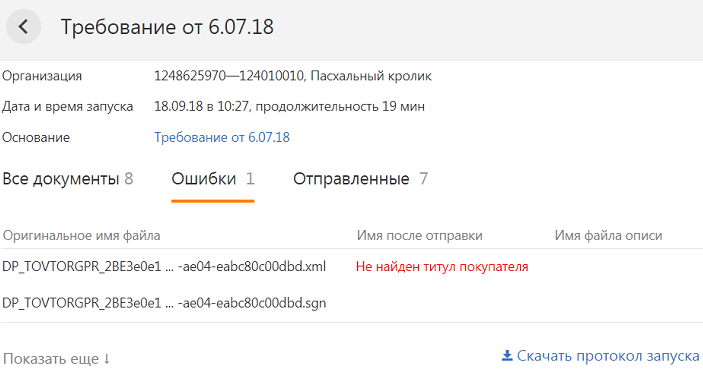This screenshot has width=703, height=379.
Task: Select the DP_TOVTORGPR file ending in .xml
Action: (164, 266)
